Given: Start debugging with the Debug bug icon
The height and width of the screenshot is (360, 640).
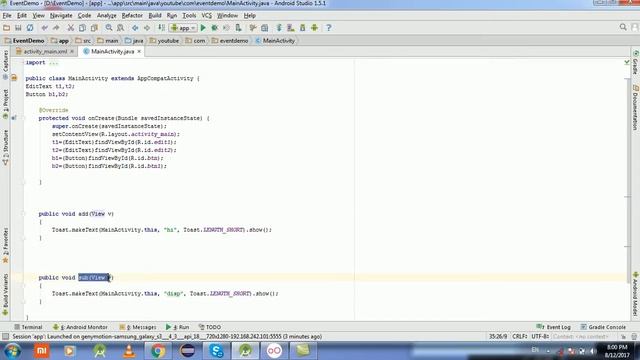Looking at the screenshot, I should tap(214, 28).
